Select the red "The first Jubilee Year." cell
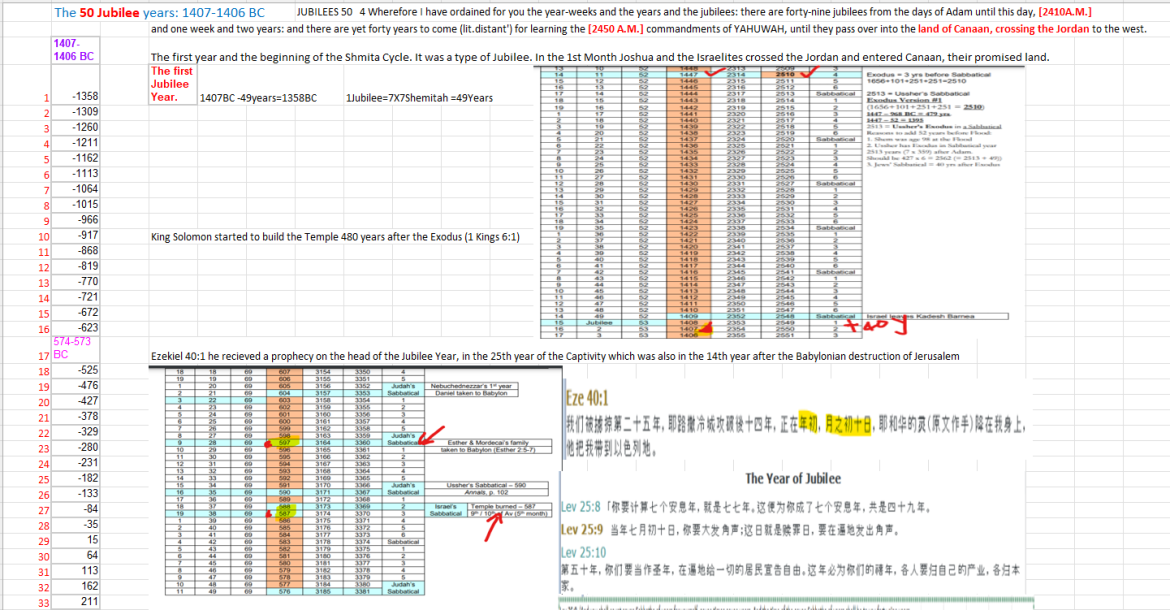 [x=171, y=84]
